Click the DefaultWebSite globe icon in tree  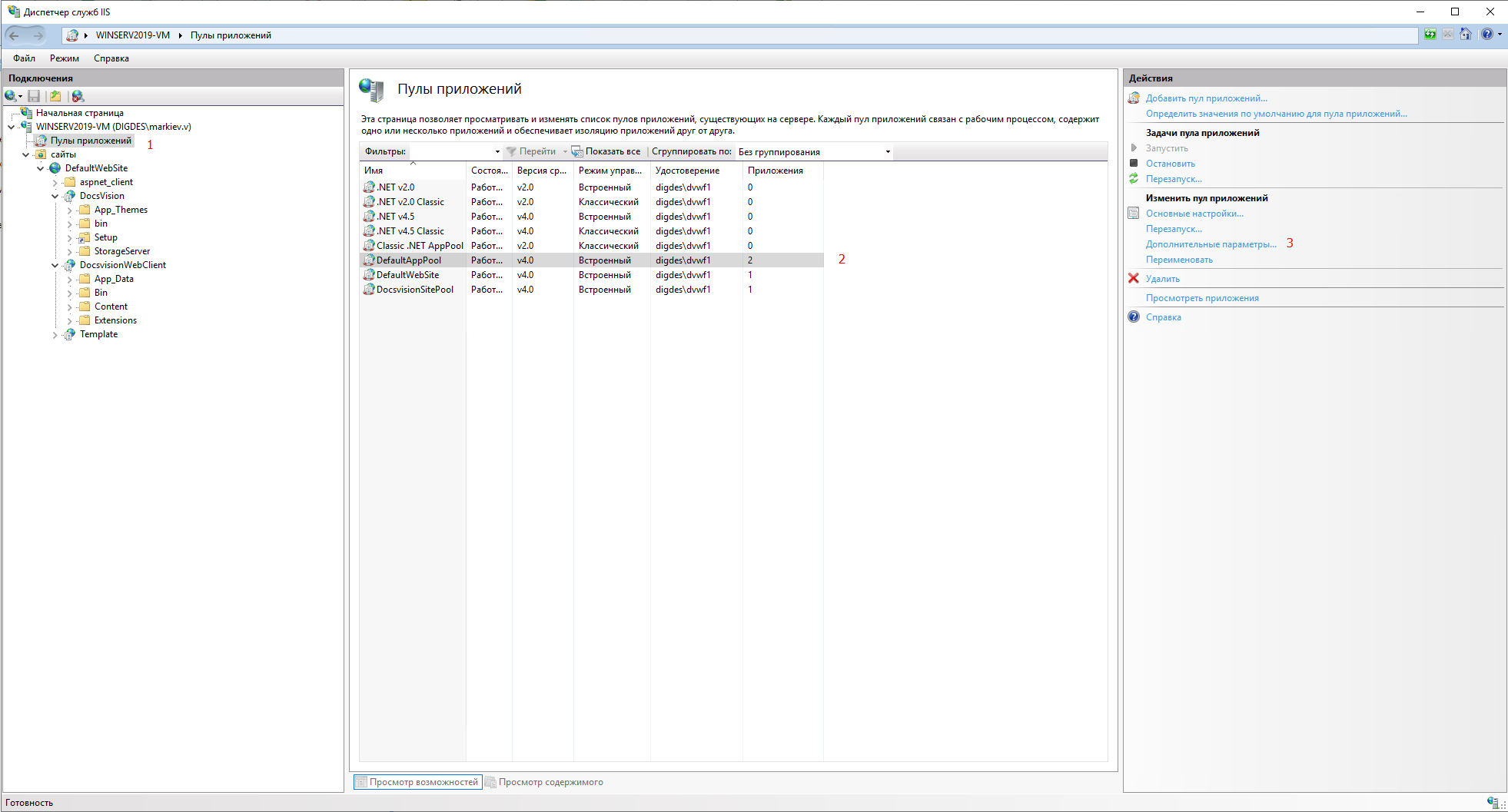[x=55, y=168]
